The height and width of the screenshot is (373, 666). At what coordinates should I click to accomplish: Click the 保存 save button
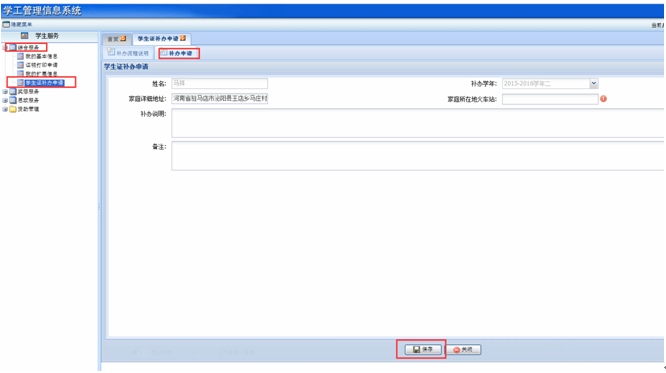point(423,350)
